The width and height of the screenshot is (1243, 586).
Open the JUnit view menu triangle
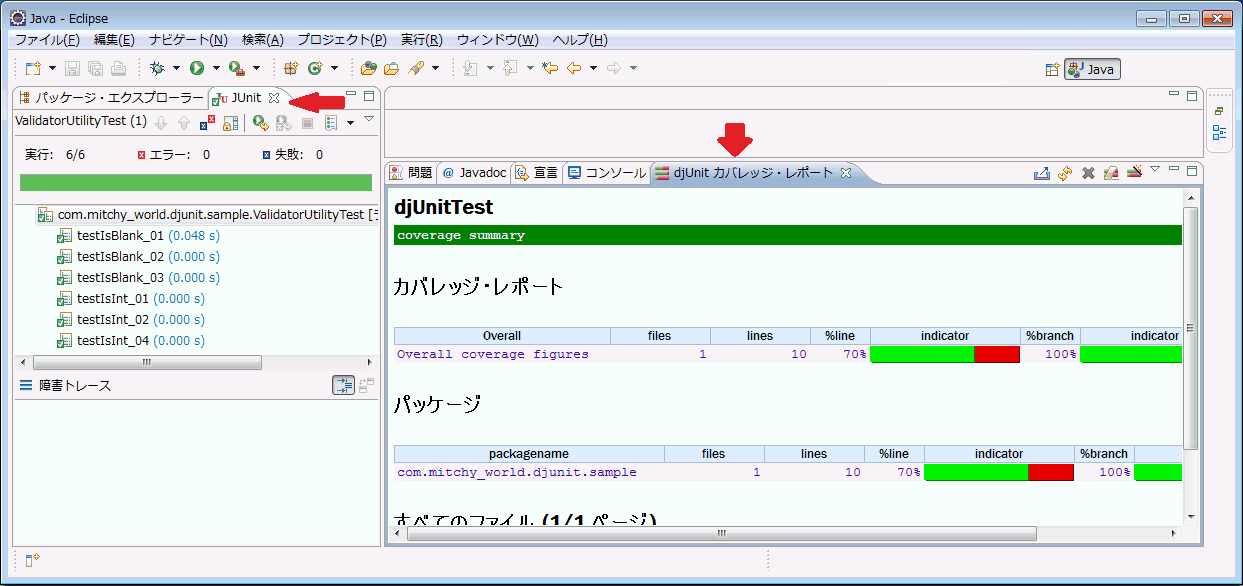(x=368, y=119)
